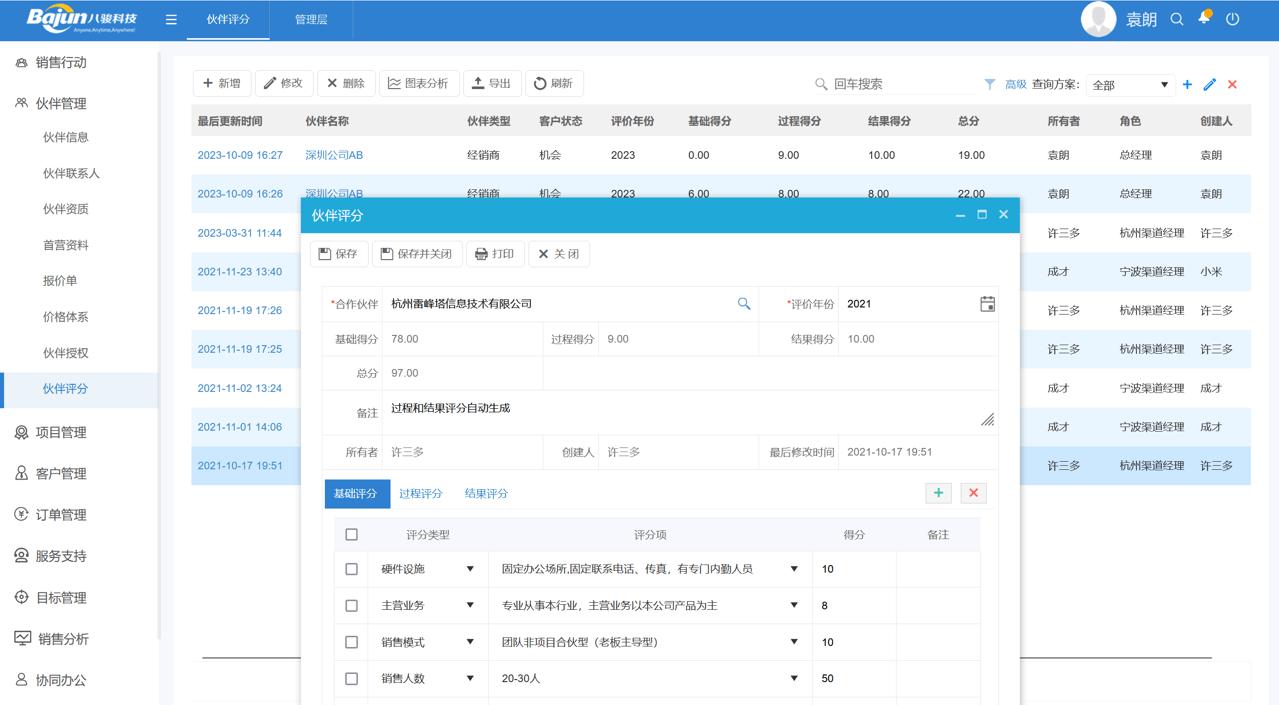Click the blue pencil edit query scheme icon

(1210, 85)
